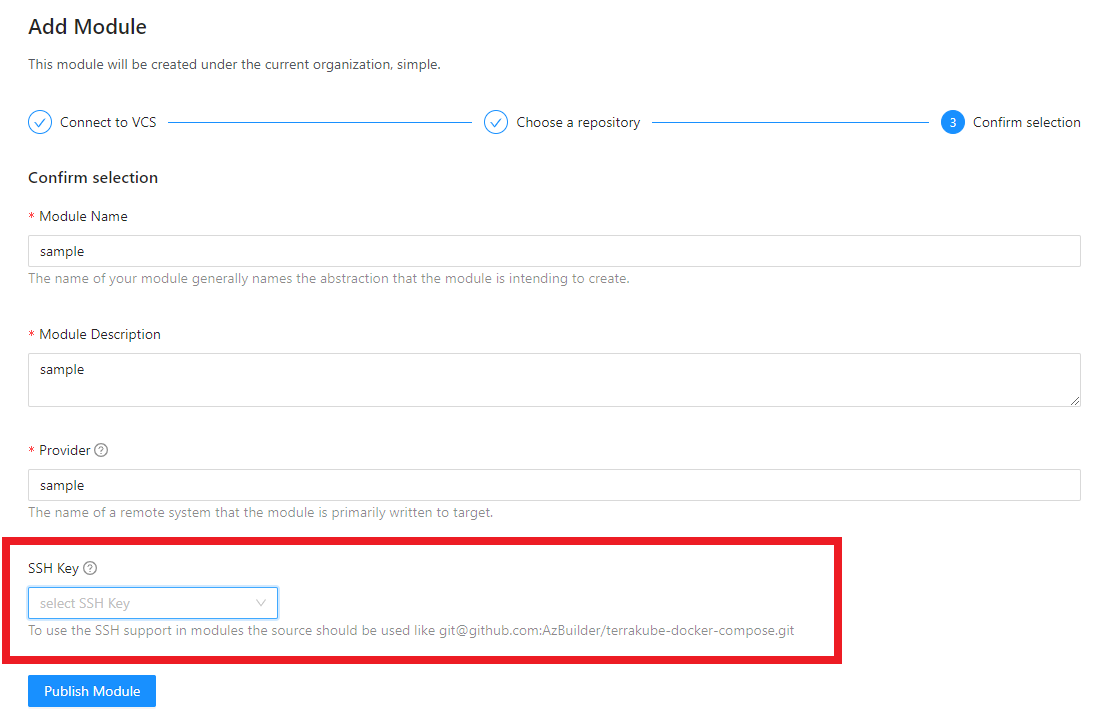The image size is (1110, 718).
Task: Go back to Connect to VCS step
Action: (x=108, y=122)
